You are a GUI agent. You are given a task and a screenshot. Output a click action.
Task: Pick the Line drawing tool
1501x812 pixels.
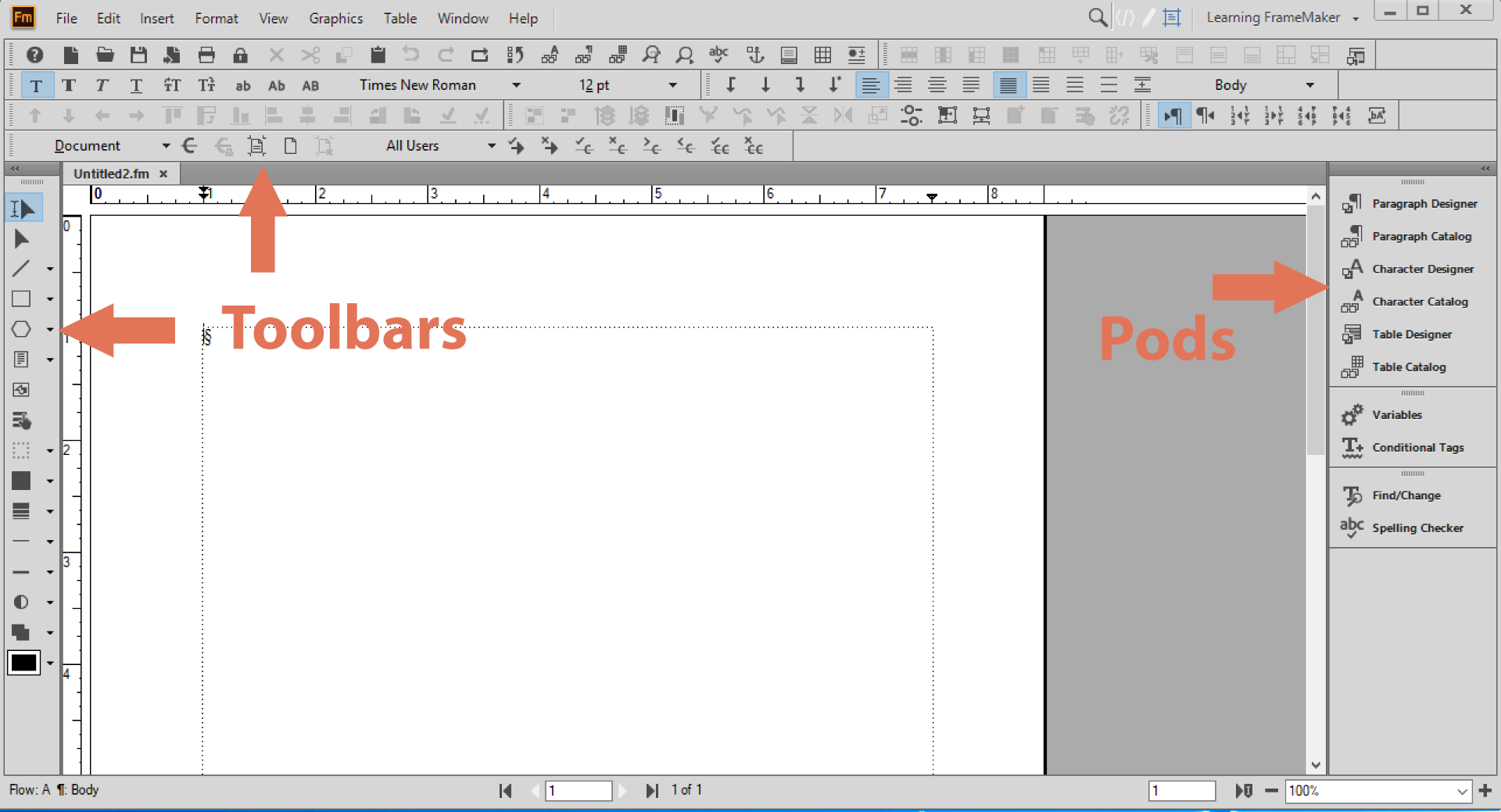21,269
